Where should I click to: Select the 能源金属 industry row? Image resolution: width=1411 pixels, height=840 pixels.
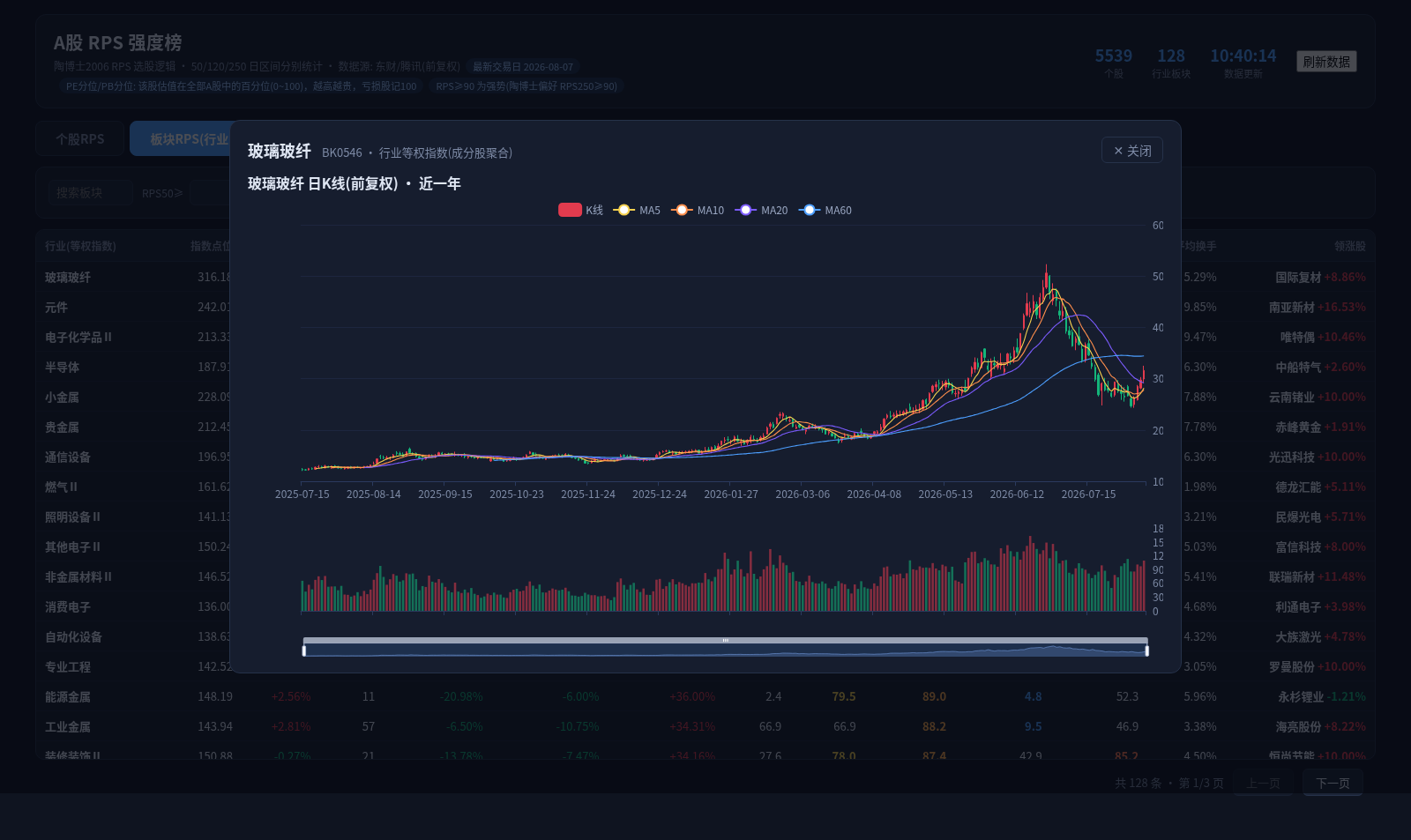click(x=705, y=697)
